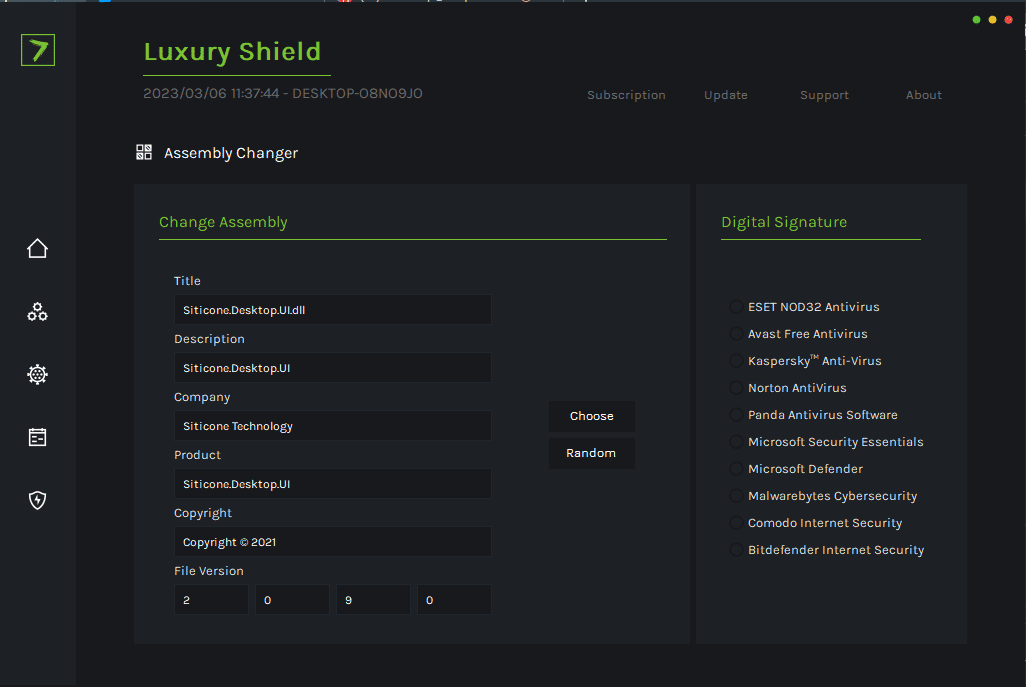Click the Title field Siticone.Desktop.UI.dll

(x=332, y=309)
